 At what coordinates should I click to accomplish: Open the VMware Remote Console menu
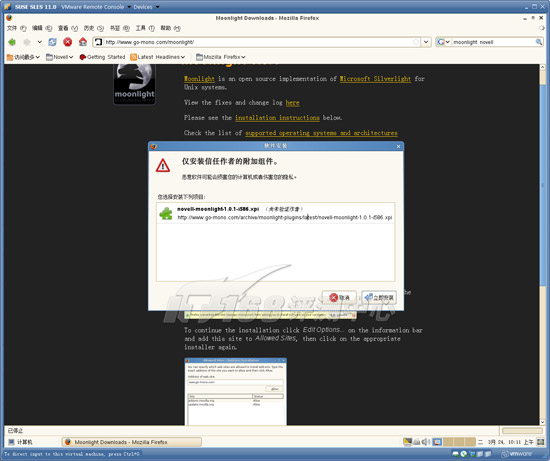[96, 7]
